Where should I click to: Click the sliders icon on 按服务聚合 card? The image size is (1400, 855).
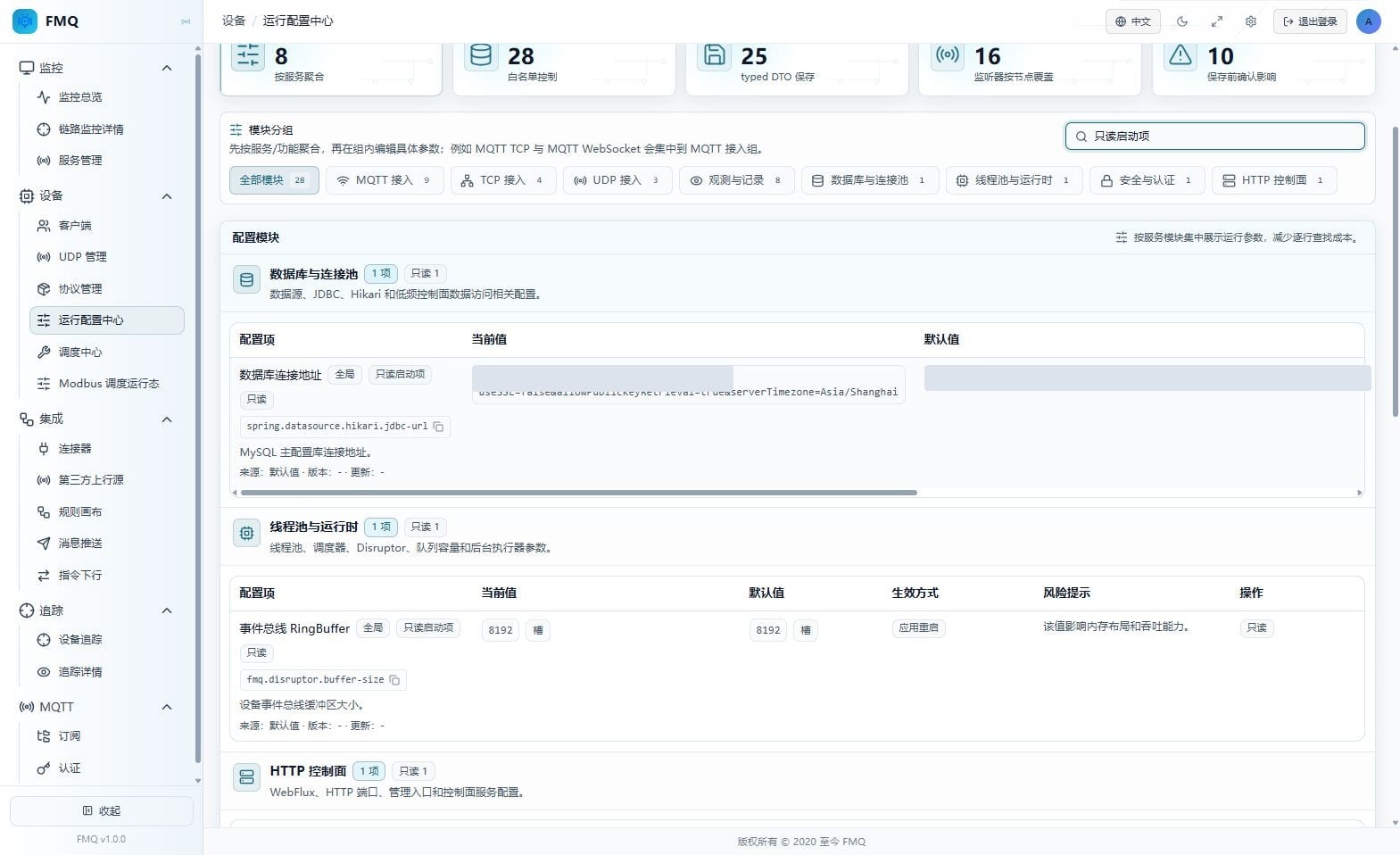[248, 55]
